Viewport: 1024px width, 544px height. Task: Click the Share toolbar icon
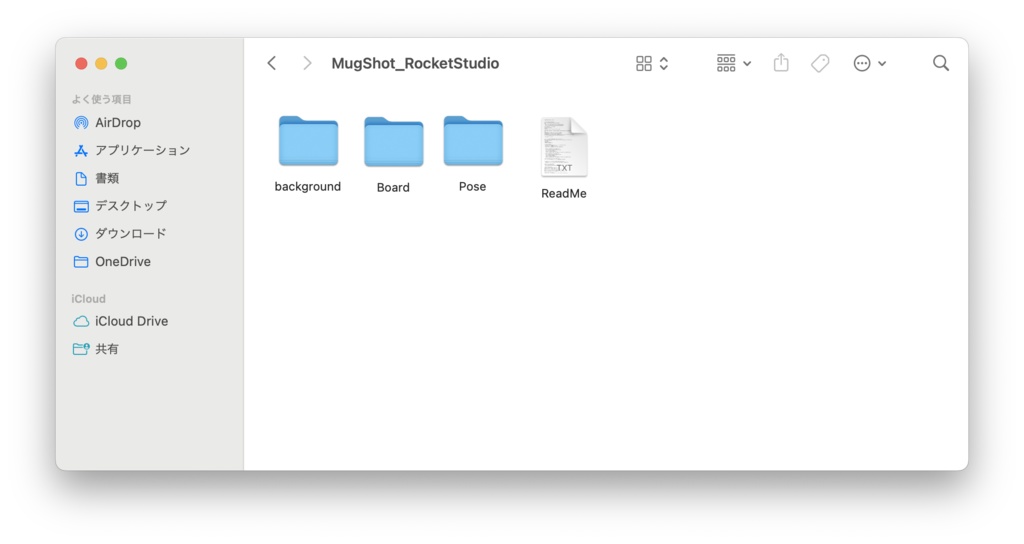[x=781, y=63]
